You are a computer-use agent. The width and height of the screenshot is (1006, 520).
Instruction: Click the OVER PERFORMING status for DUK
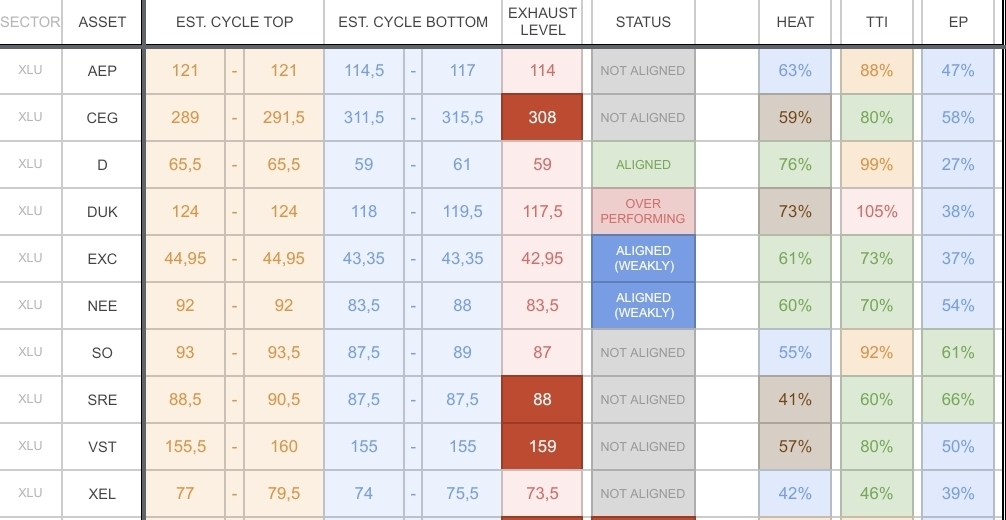click(x=643, y=211)
